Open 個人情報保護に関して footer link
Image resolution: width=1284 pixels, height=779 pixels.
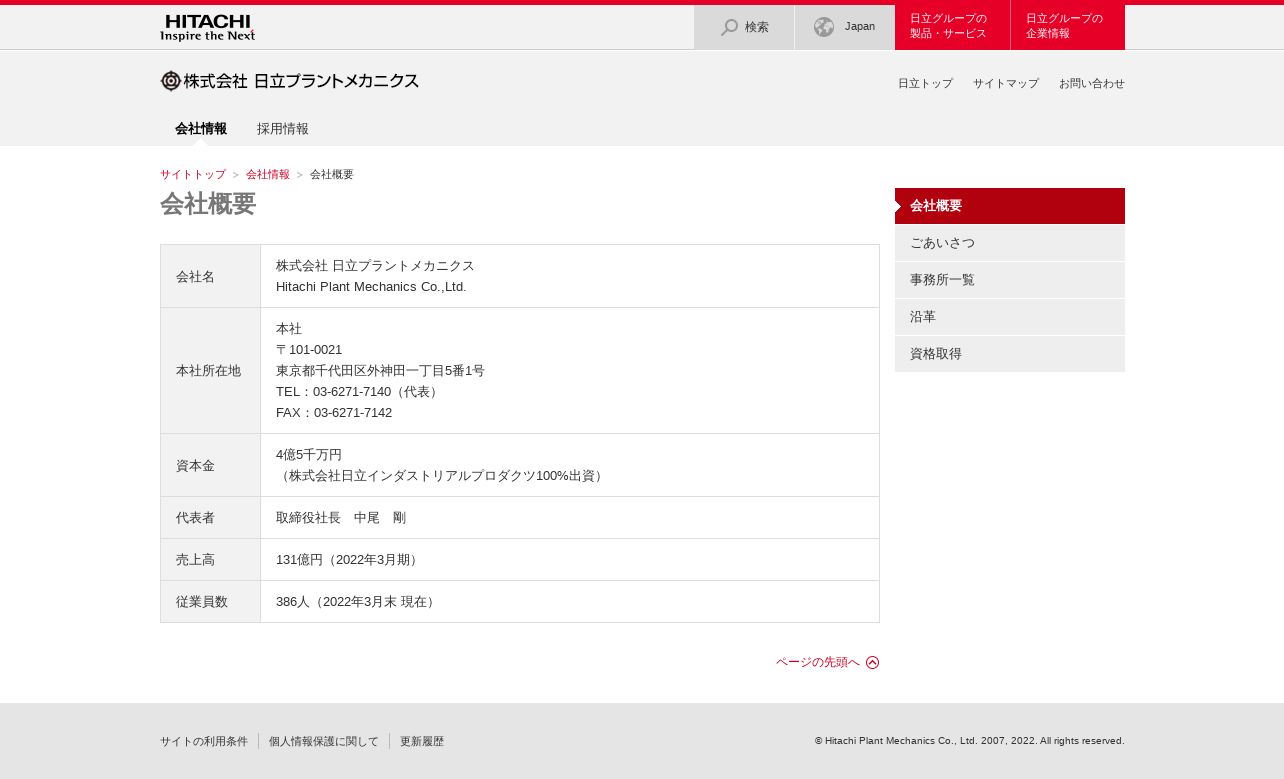point(324,742)
